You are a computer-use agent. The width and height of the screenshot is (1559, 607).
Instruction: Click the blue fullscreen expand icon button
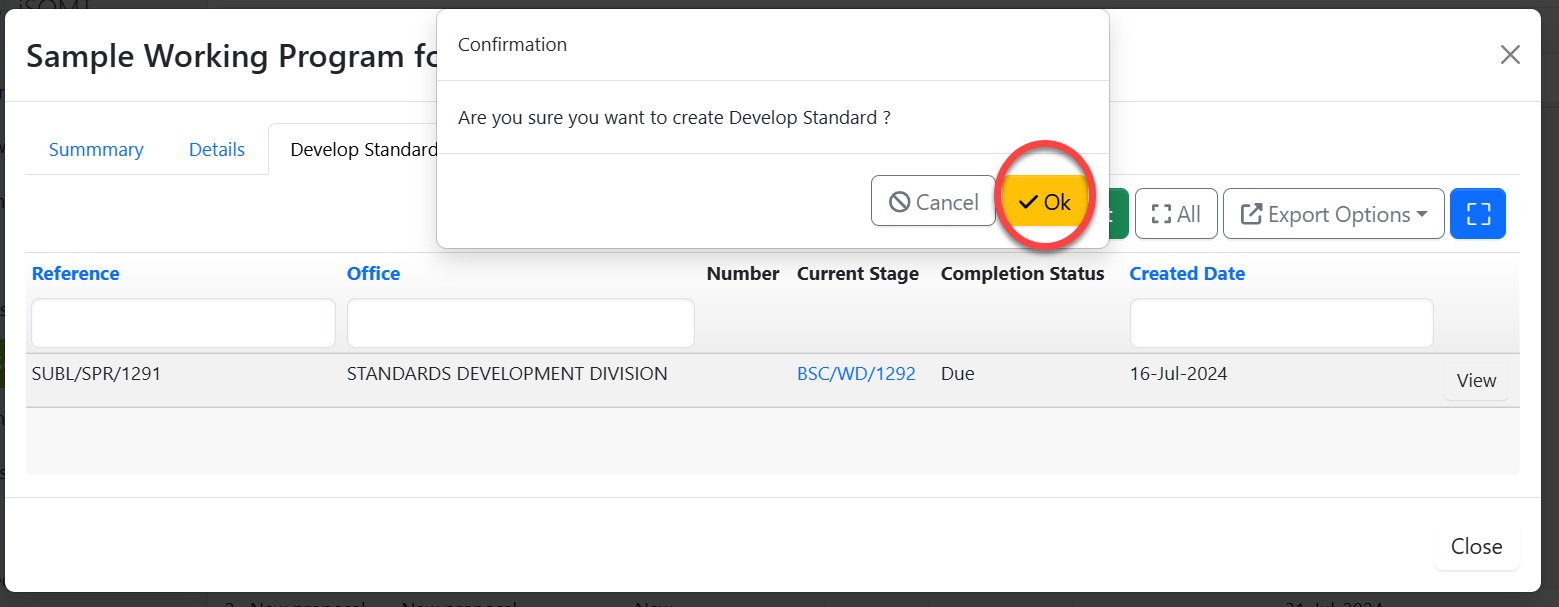click(x=1477, y=214)
